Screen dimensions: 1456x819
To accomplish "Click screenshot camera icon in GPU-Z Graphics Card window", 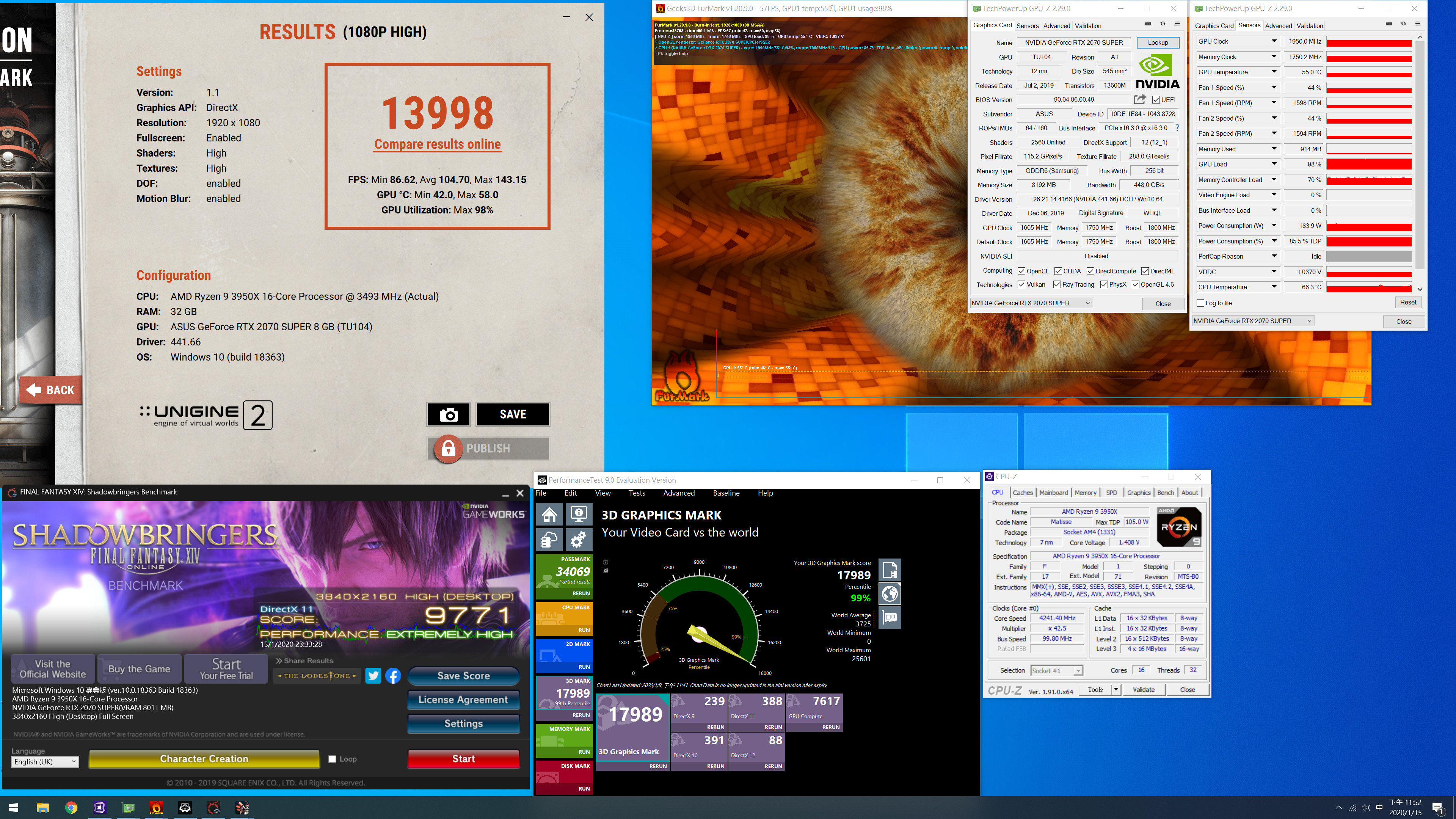I will [x=1148, y=24].
